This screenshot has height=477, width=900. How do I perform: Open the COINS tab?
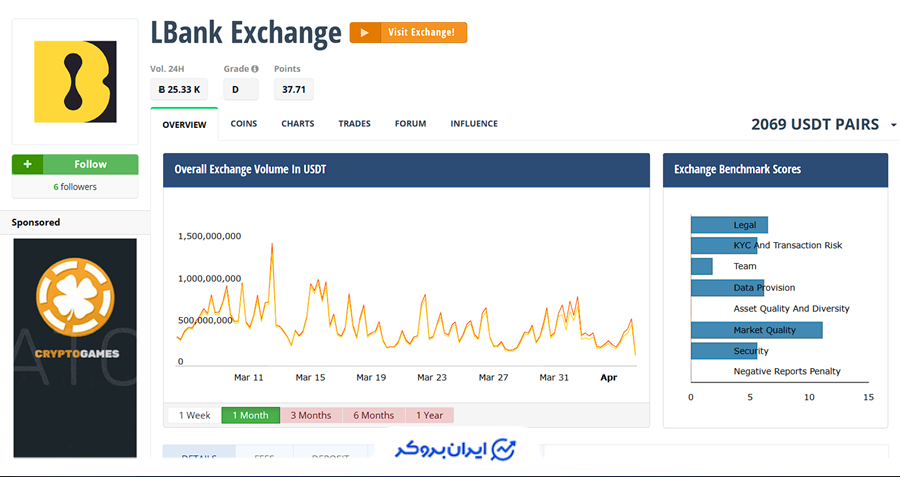click(243, 124)
